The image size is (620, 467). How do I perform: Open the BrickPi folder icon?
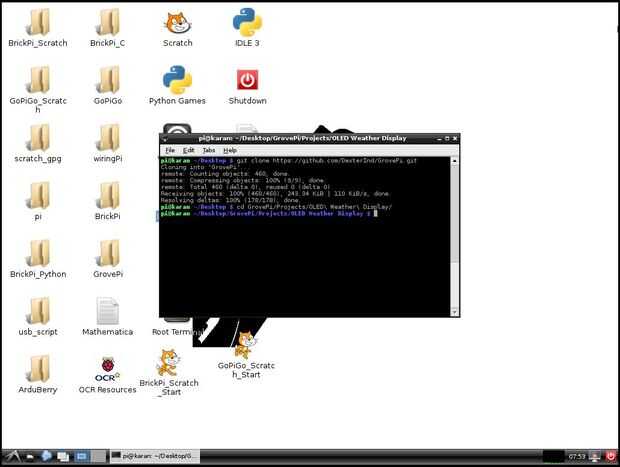coord(108,196)
